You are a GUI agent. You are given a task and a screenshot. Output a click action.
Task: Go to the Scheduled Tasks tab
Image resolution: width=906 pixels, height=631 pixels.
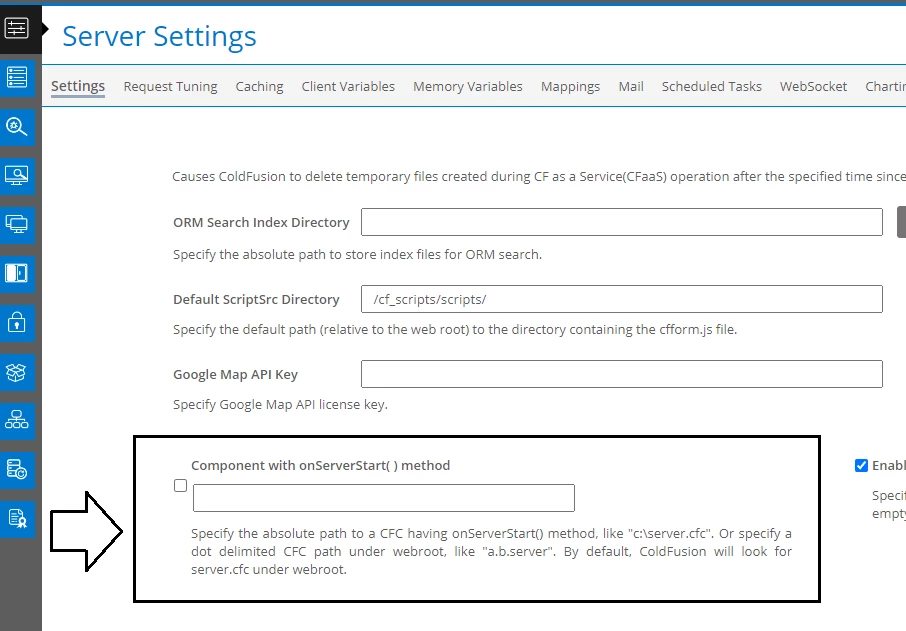tap(711, 86)
